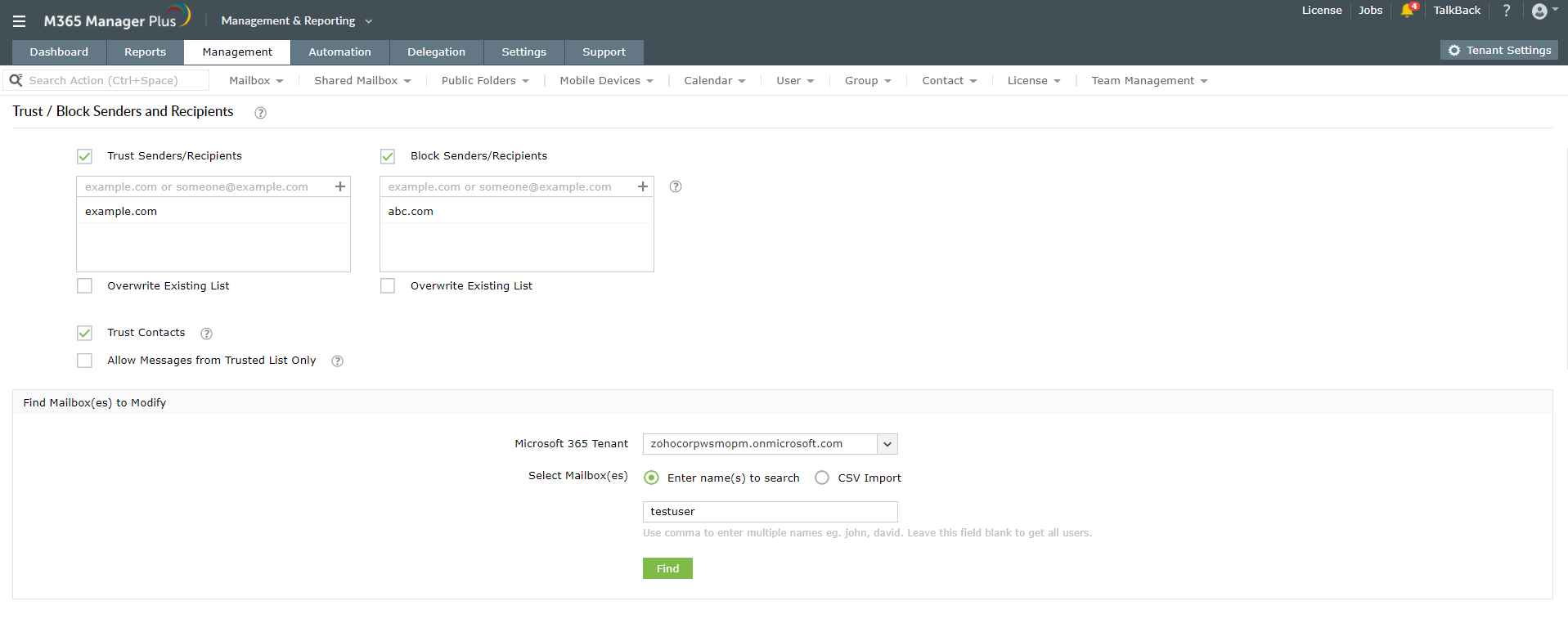Screen dimensions: 1568x628
Task: Open help icon beside page title
Action: 260,113
